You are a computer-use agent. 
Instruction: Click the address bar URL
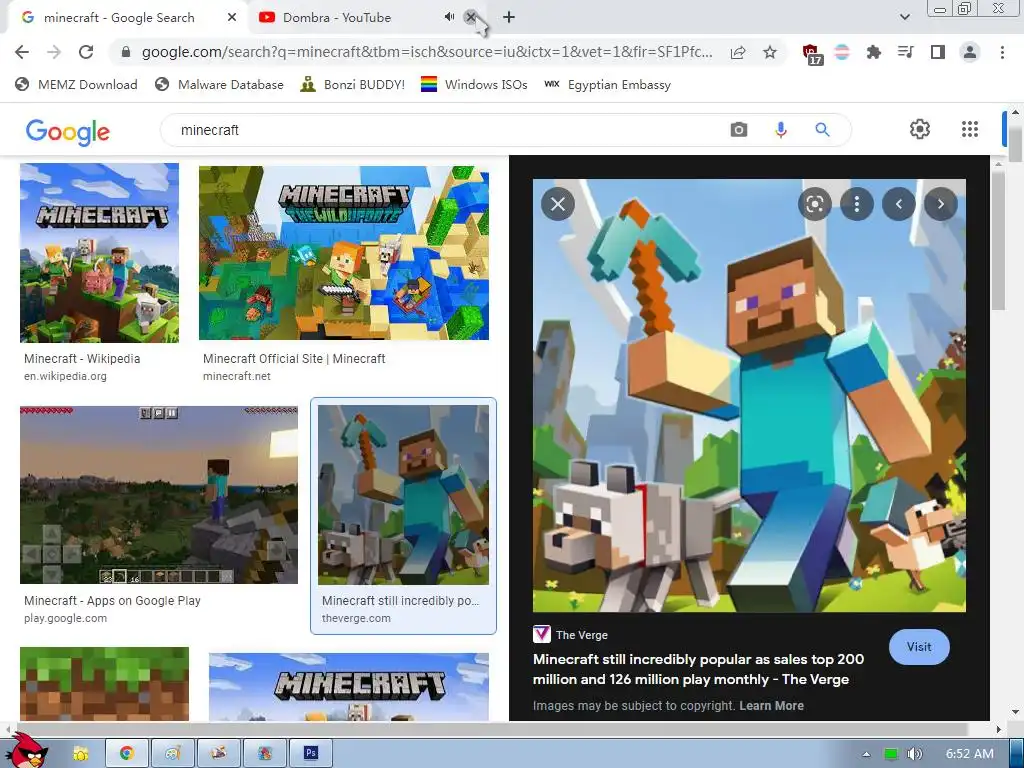click(x=427, y=52)
